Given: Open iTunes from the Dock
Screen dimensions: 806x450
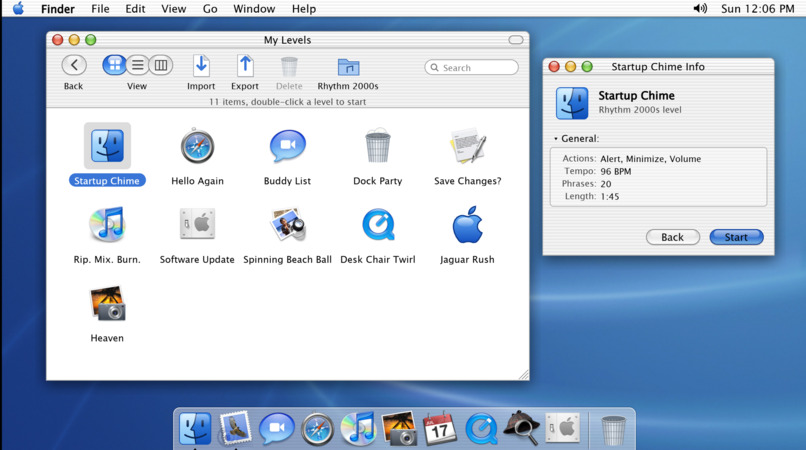Looking at the screenshot, I should pos(358,428).
